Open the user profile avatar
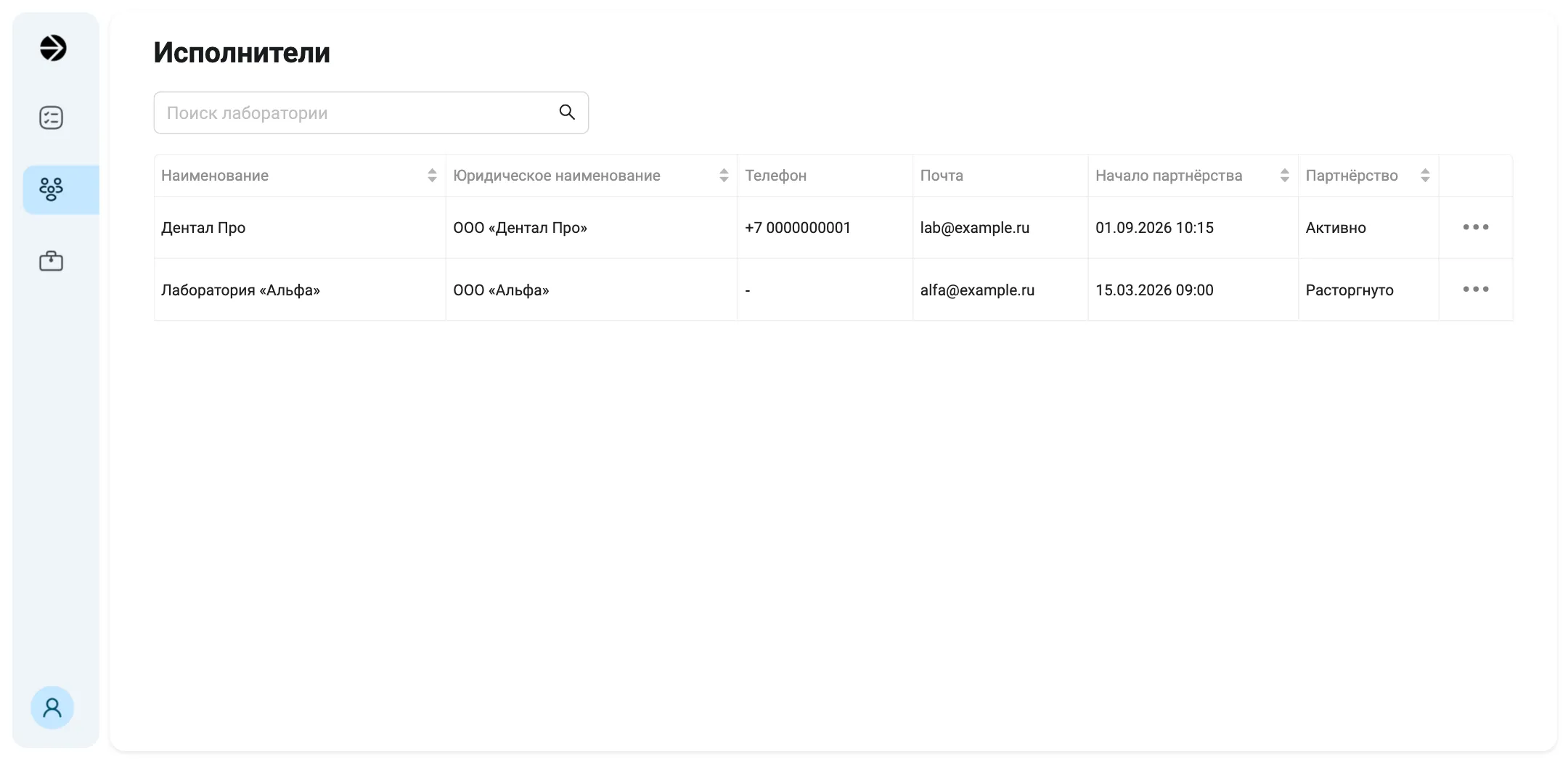The width and height of the screenshot is (1568, 762). click(52, 708)
